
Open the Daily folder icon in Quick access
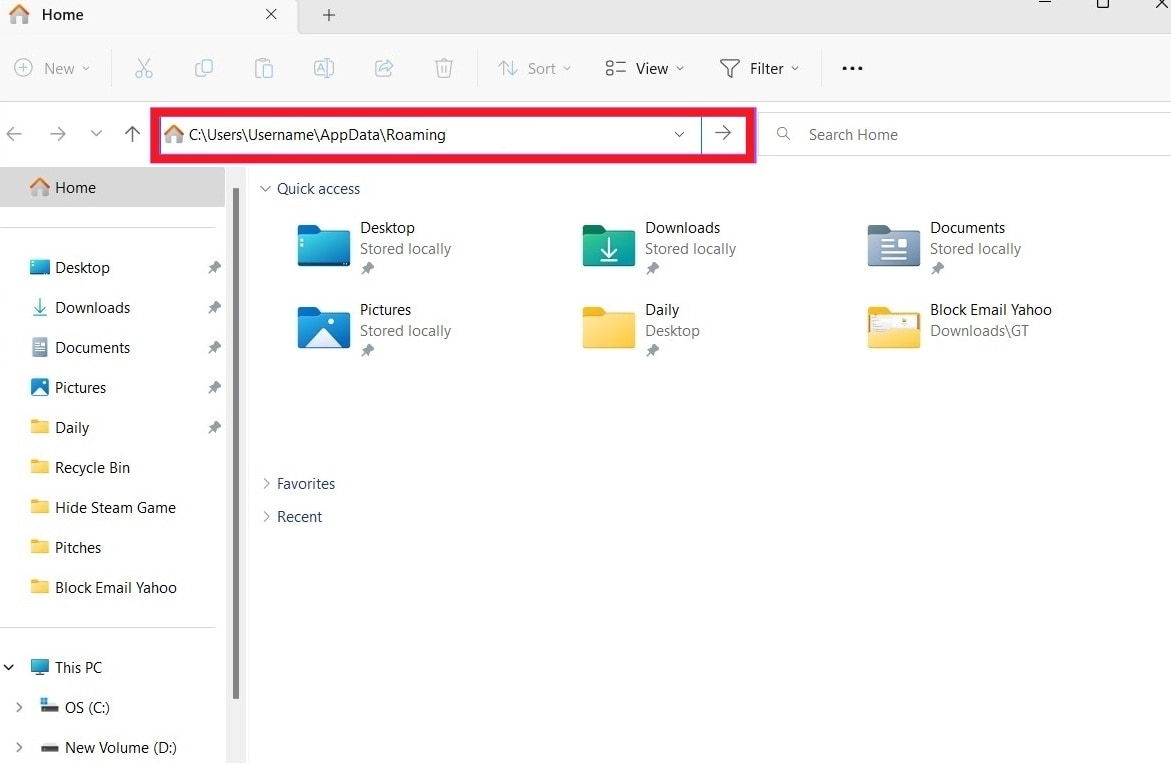(609, 328)
